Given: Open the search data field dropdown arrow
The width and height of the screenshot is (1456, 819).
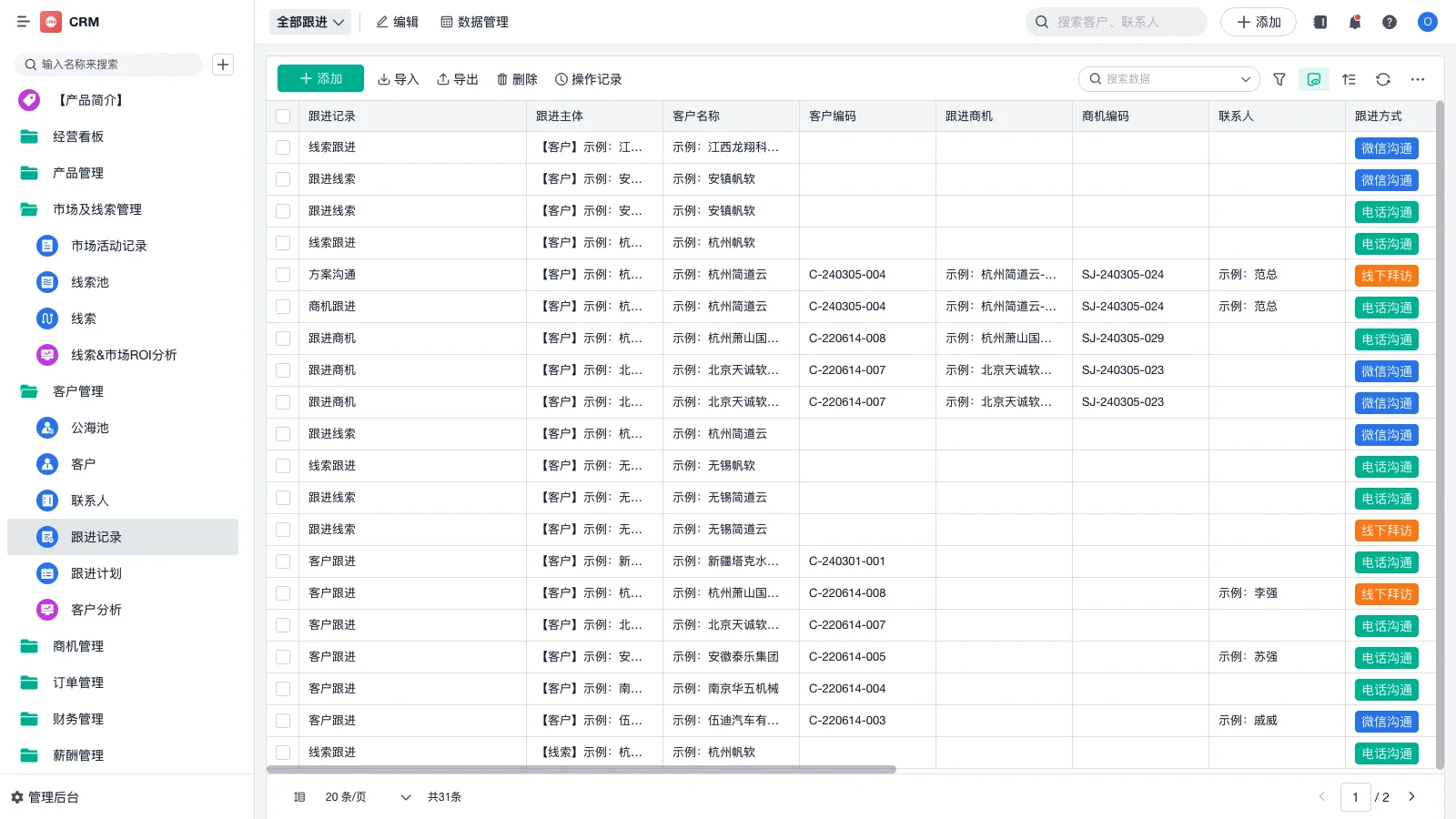Looking at the screenshot, I should pyautogui.click(x=1246, y=79).
